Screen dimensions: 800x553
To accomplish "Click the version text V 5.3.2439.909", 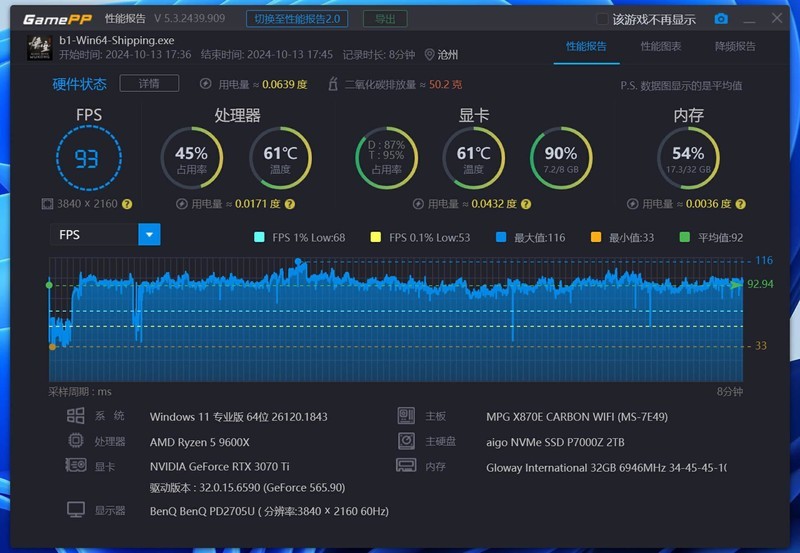I will click(189, 19).
